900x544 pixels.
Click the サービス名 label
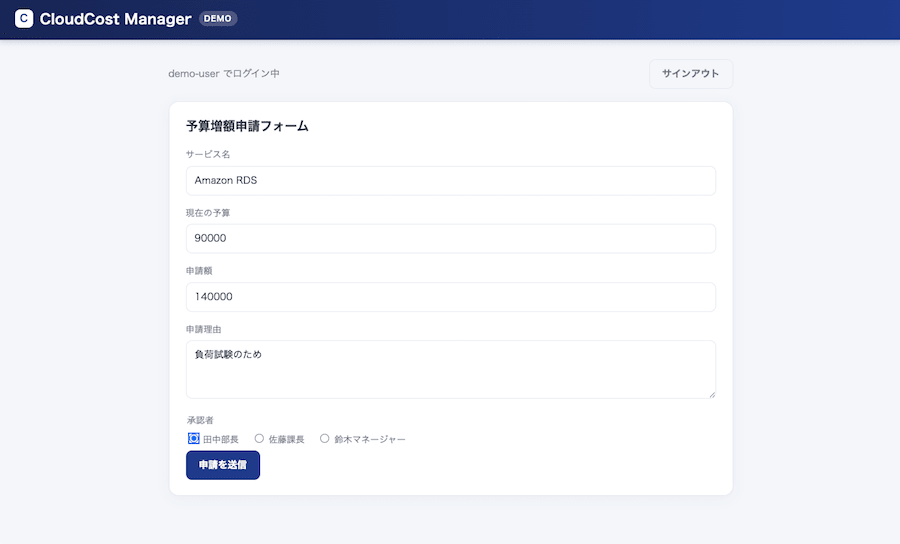pyautogui.click(x=208, y=154)
